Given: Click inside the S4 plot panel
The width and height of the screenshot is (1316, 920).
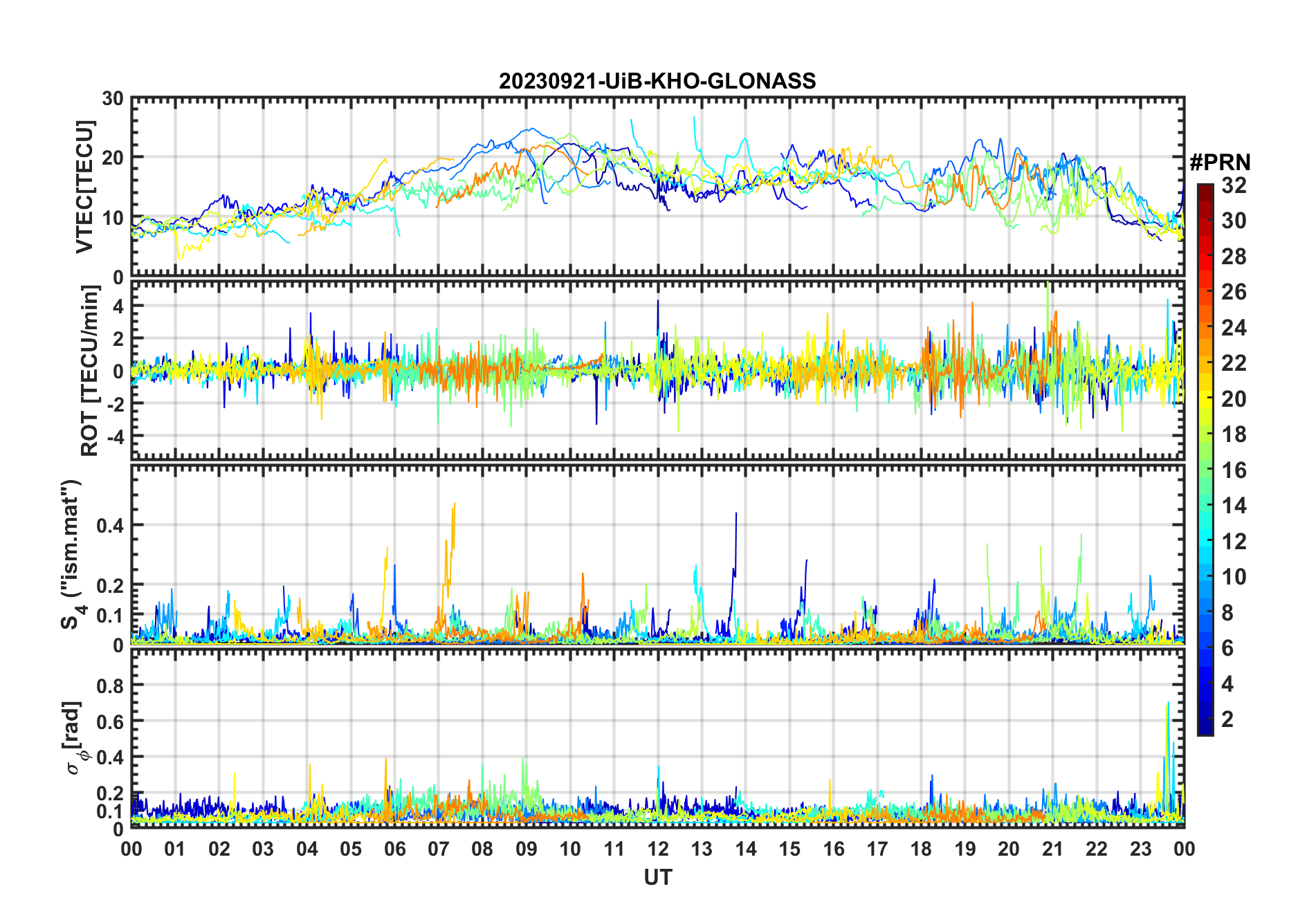Looking at the screenshot, I should [x=658, y=554].
